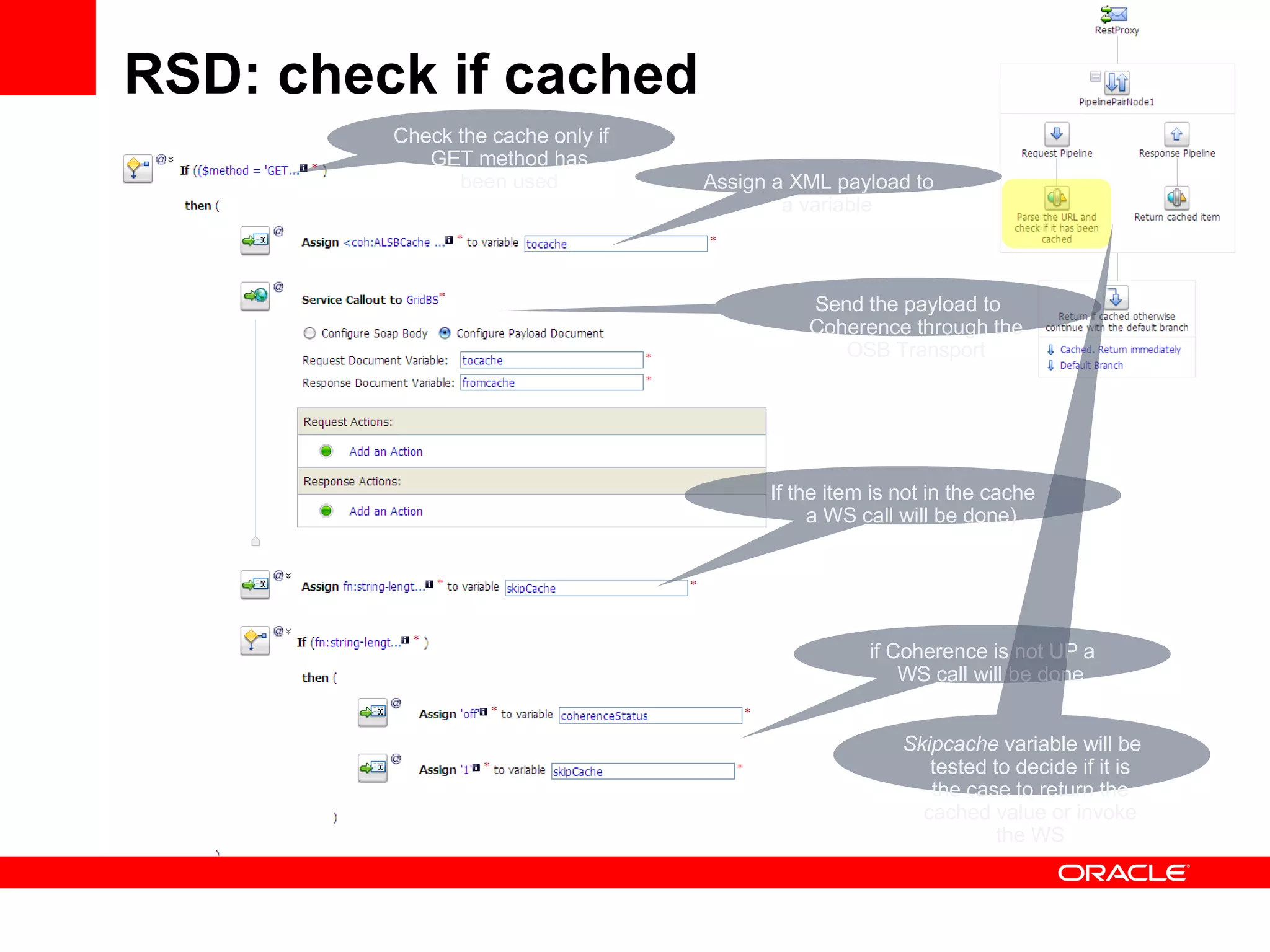Click the Request Document Variable tocache field
The width and height of the screenshot is (1270, 952).
pos(551,360)
